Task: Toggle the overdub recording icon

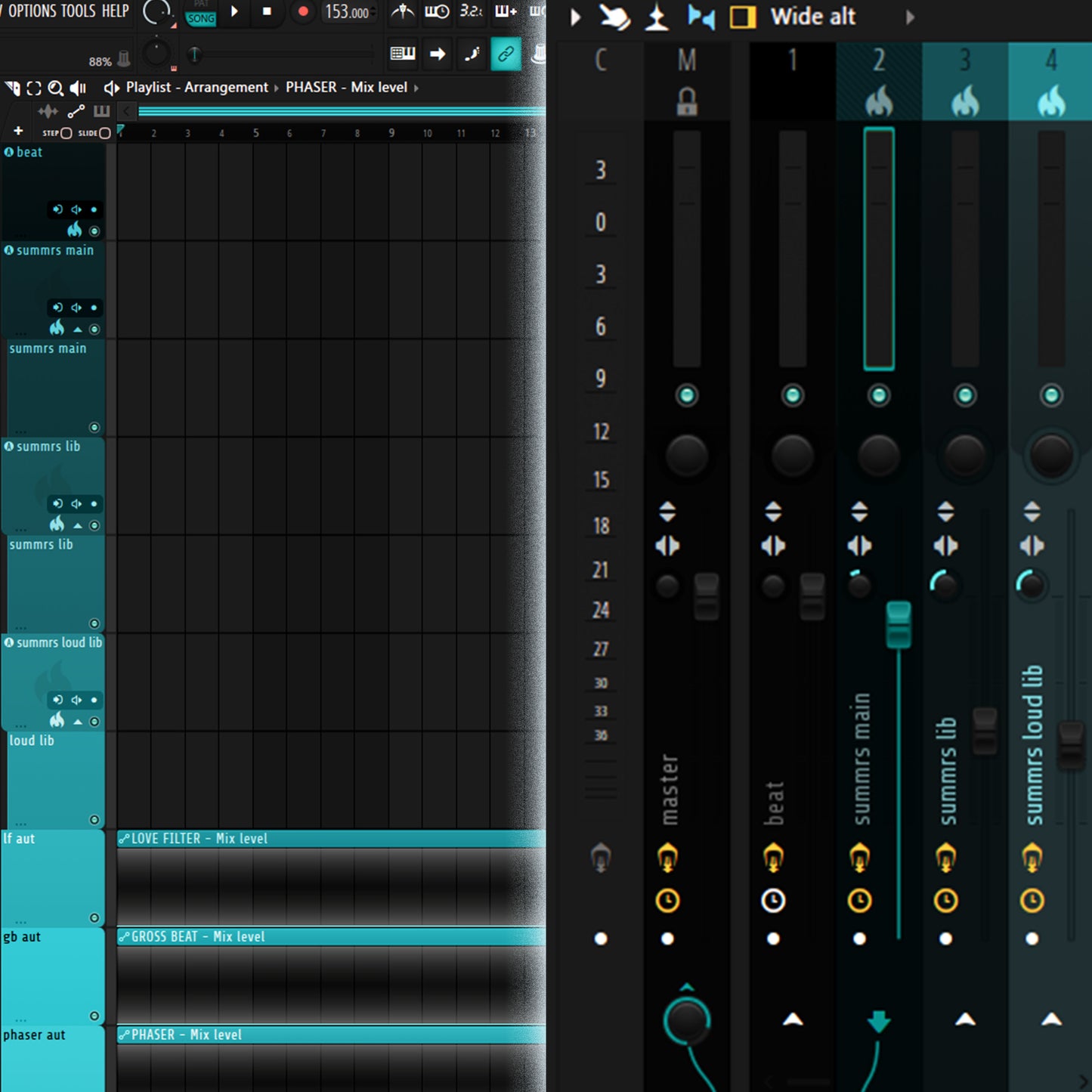Action: pos(506,11)
